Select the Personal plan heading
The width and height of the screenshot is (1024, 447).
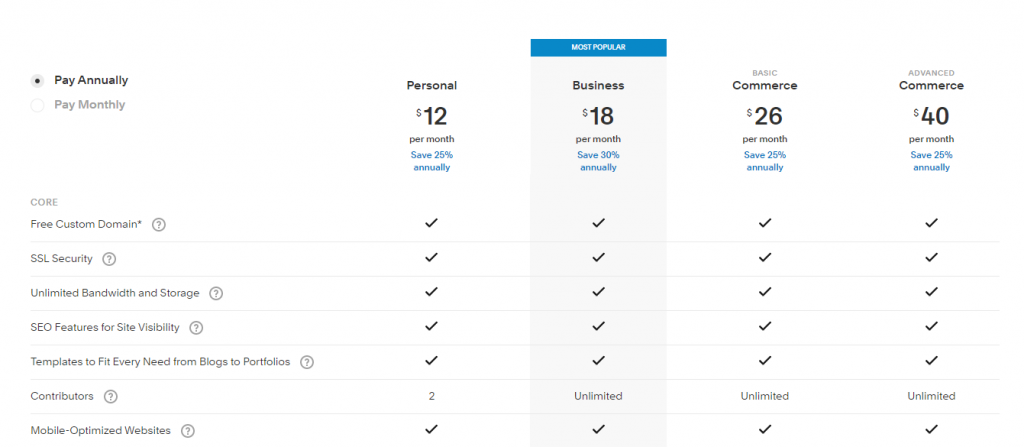(431, 86)
